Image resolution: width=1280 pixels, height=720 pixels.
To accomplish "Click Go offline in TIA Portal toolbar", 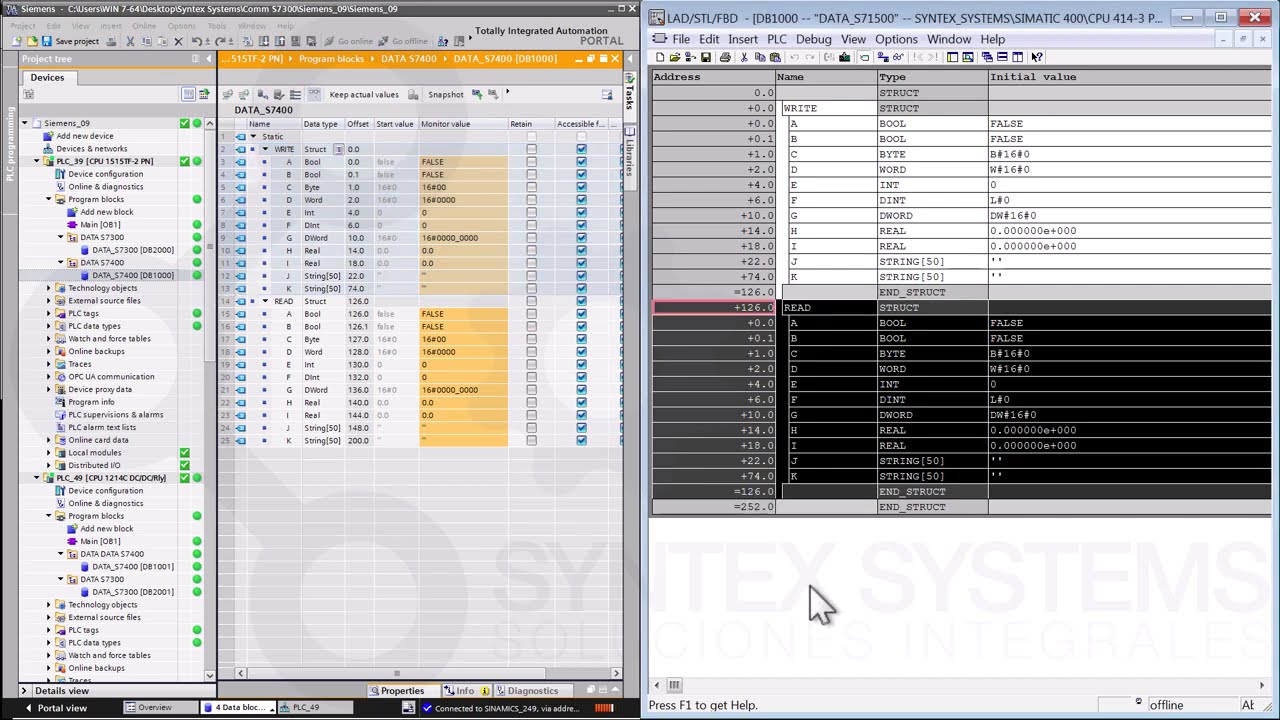I will [x=403, y=41].
